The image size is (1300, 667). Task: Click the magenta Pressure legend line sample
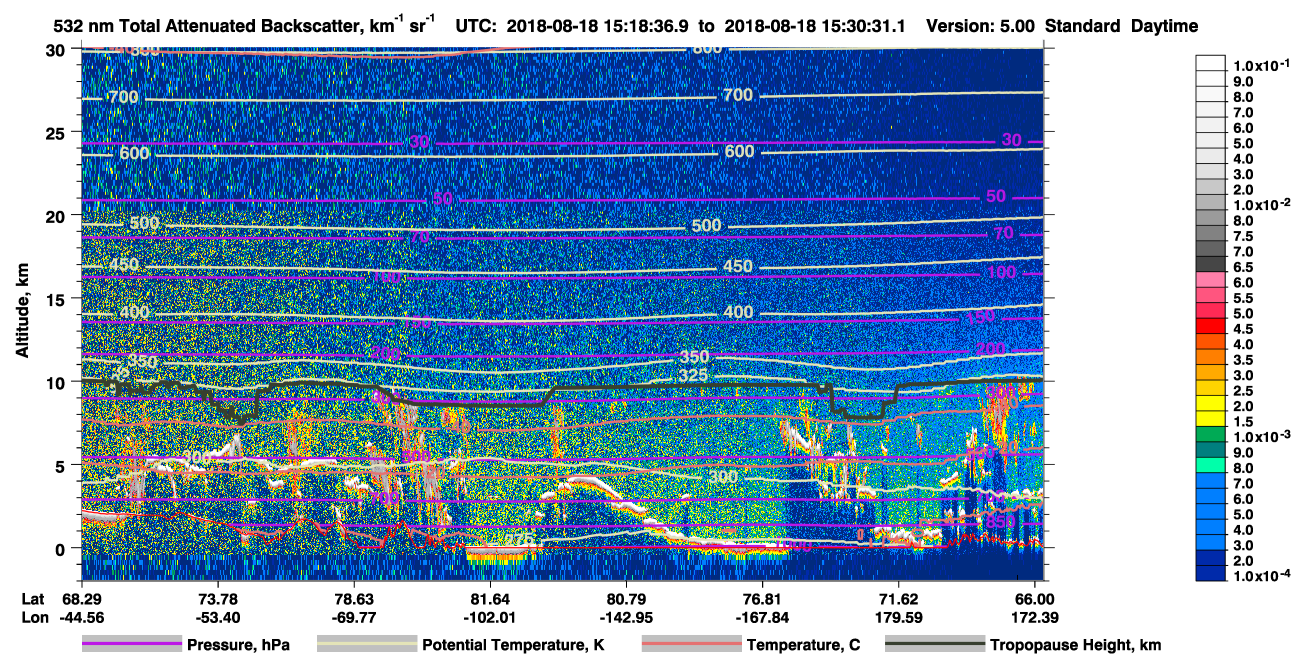tap(131, 645)
